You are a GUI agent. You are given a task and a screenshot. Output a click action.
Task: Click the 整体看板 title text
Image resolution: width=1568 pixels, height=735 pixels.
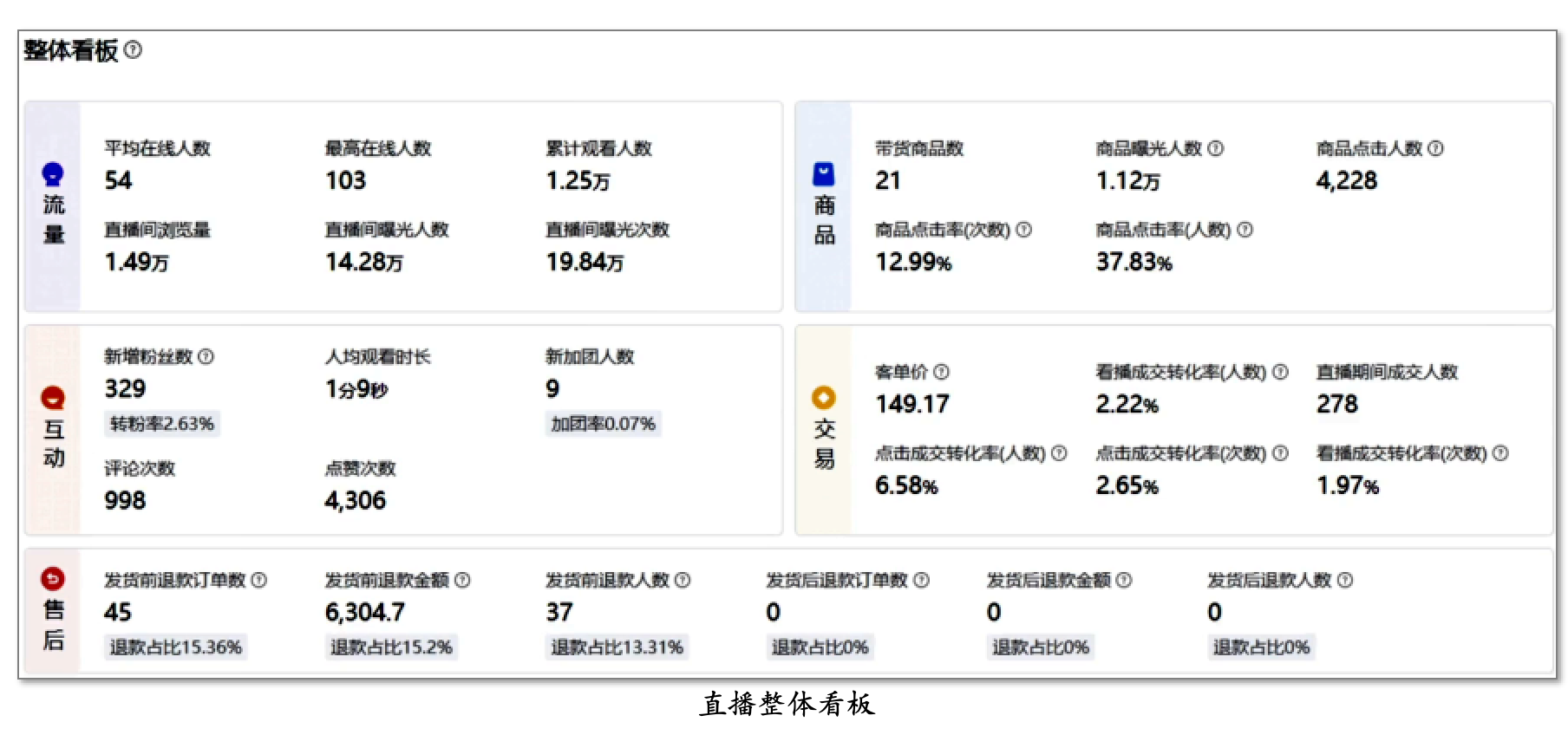tap(71, 50)
